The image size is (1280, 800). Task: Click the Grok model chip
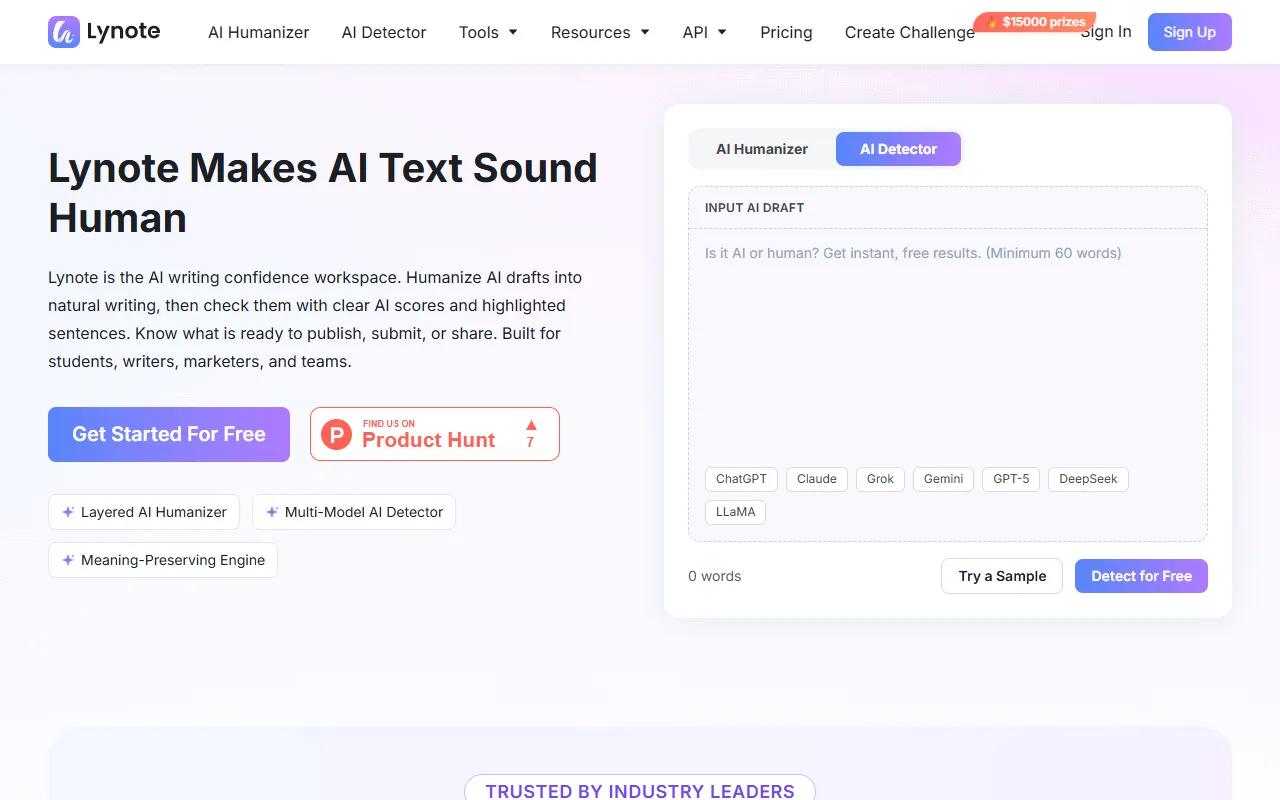[880, 479]
